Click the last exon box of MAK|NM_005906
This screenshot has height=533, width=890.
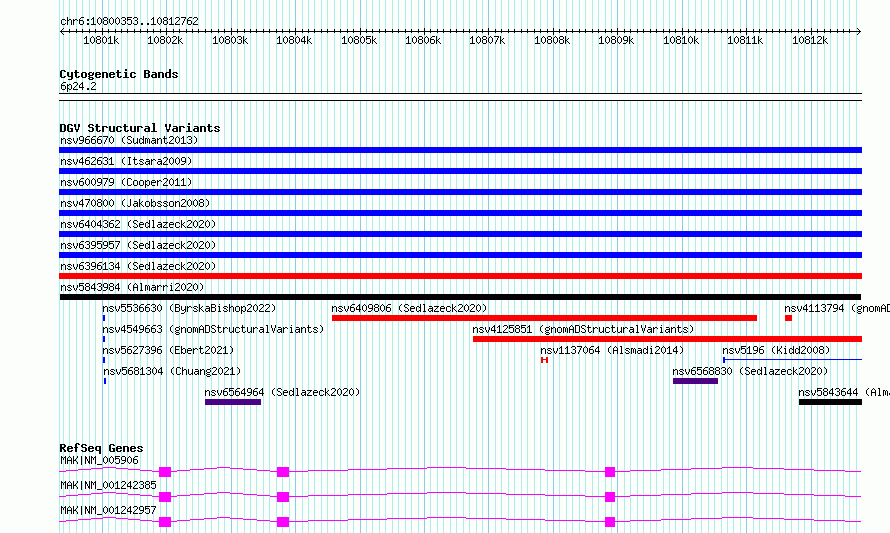click(610, 472)
